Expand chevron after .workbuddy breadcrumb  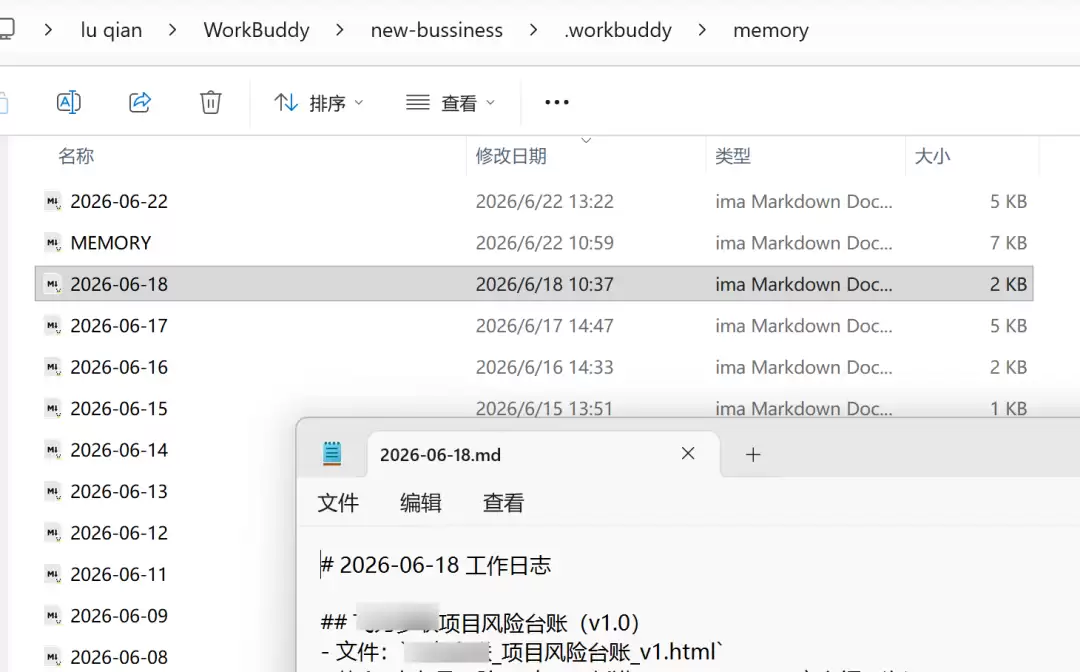(702, 30)
